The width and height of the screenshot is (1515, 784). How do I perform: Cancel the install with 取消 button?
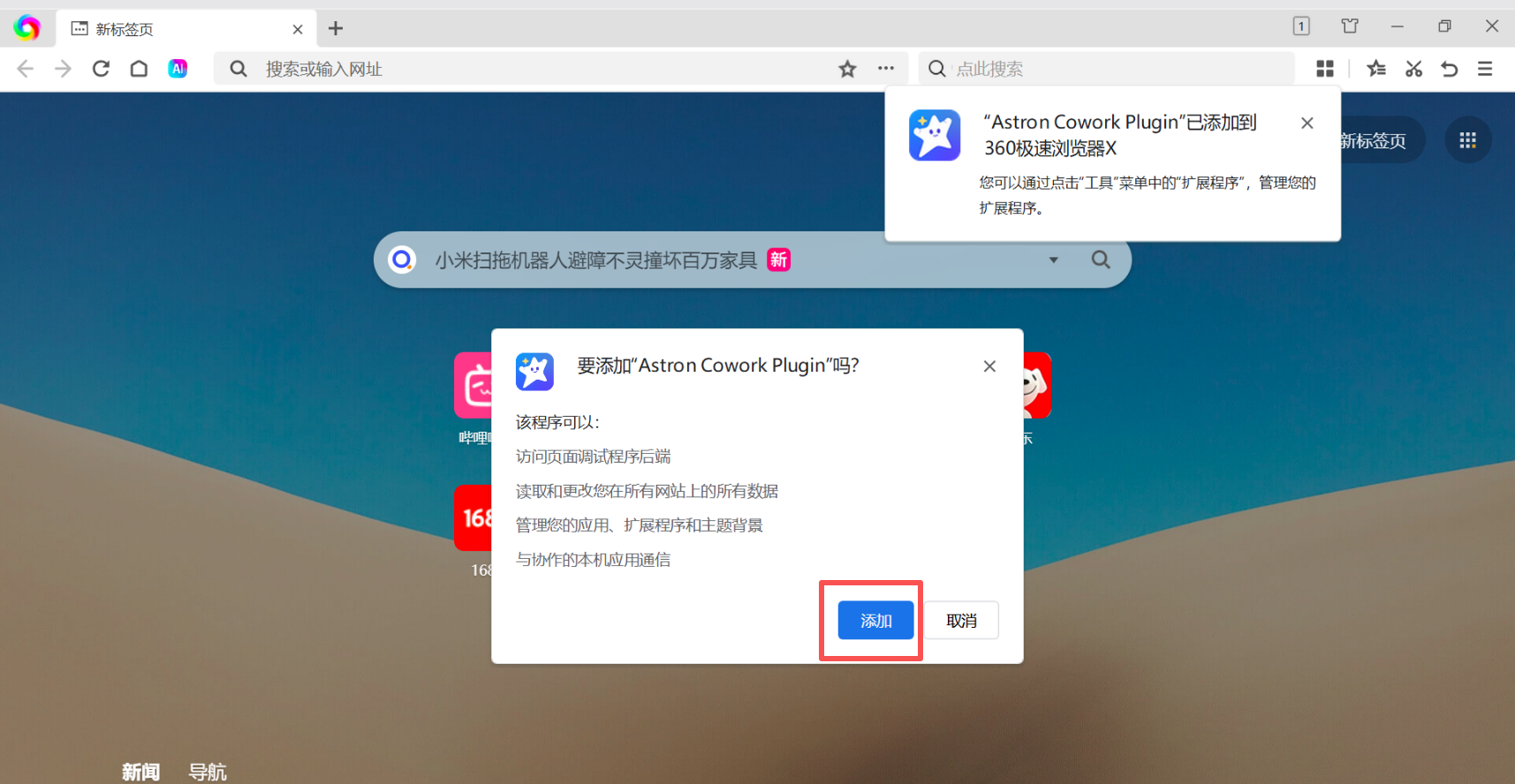[x=961, y=621]
